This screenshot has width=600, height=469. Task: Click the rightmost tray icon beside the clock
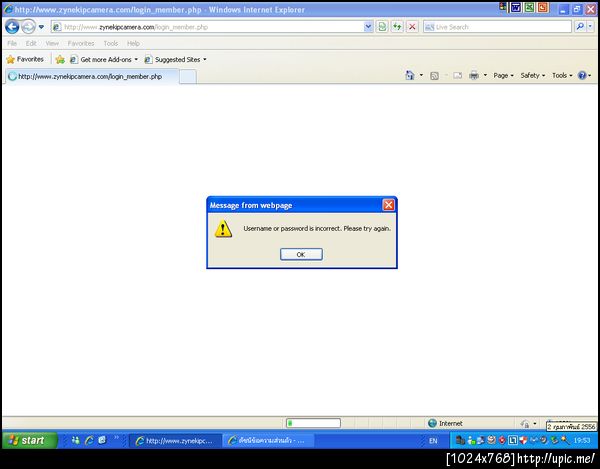pos(565,440)
